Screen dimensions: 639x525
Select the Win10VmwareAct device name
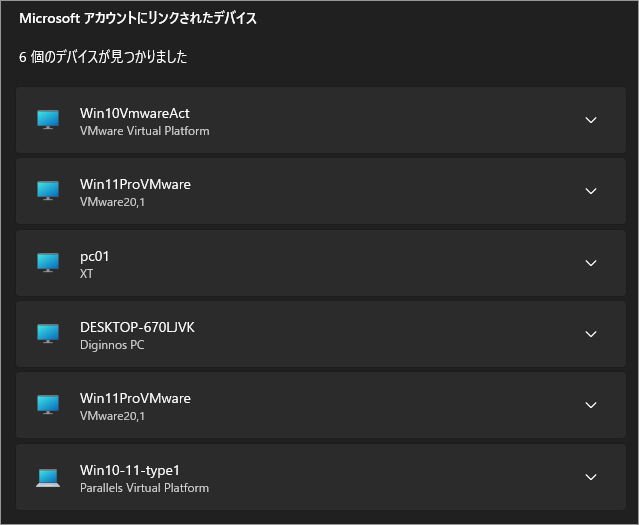[x=134, y=113]
